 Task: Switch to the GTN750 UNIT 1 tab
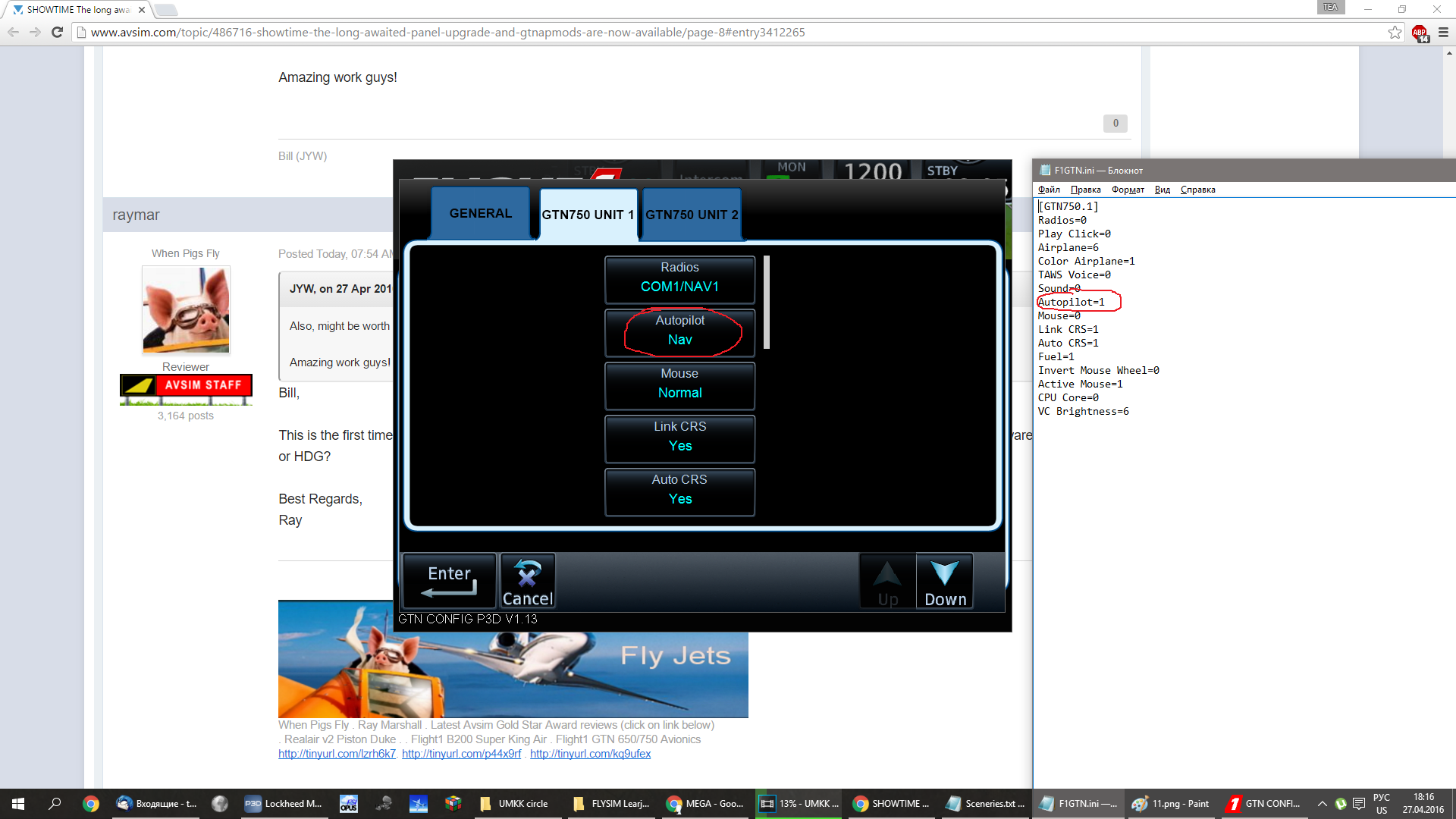588,215
